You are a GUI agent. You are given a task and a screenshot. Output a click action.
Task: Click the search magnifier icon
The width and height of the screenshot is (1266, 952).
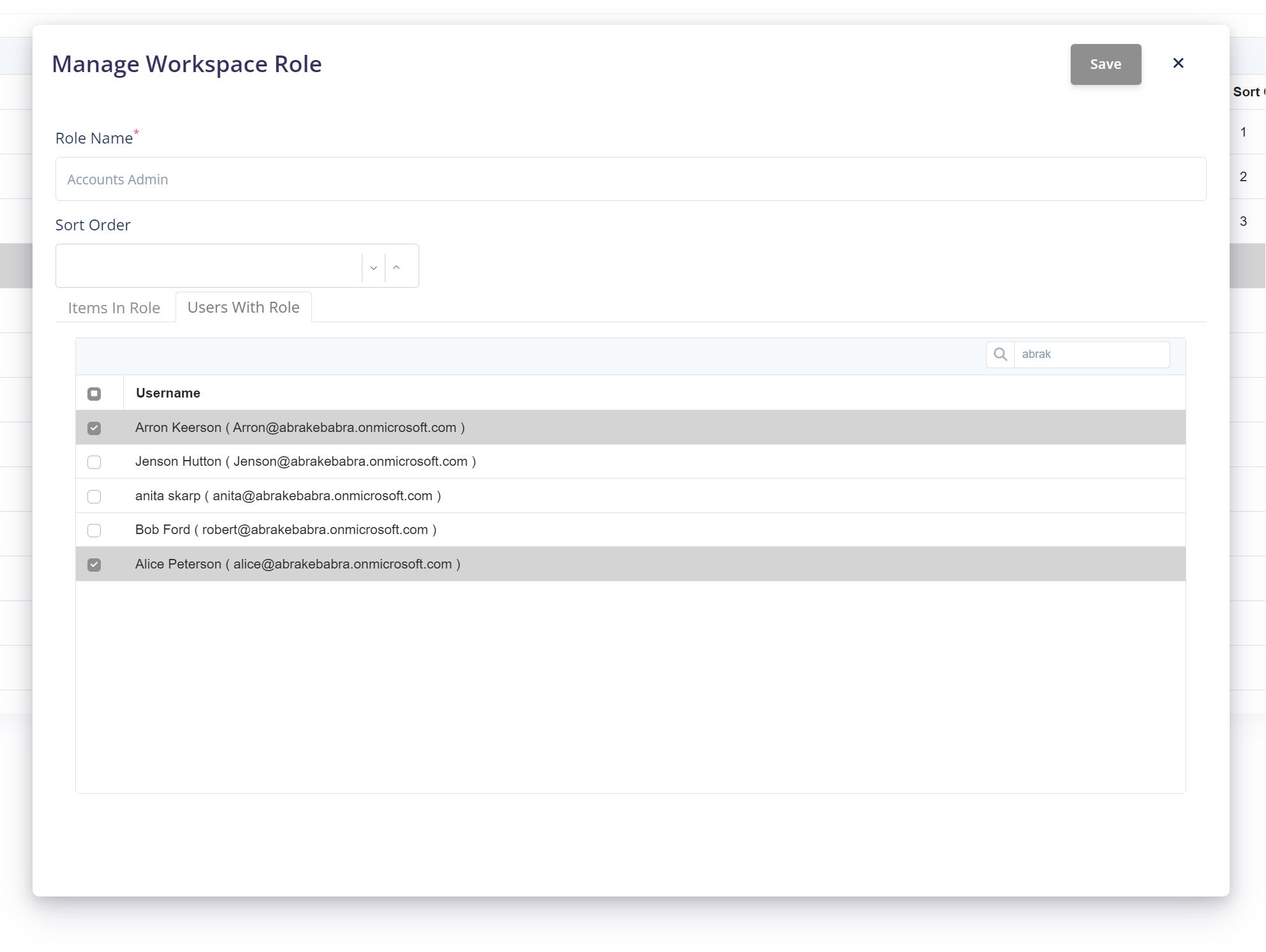1000,354
